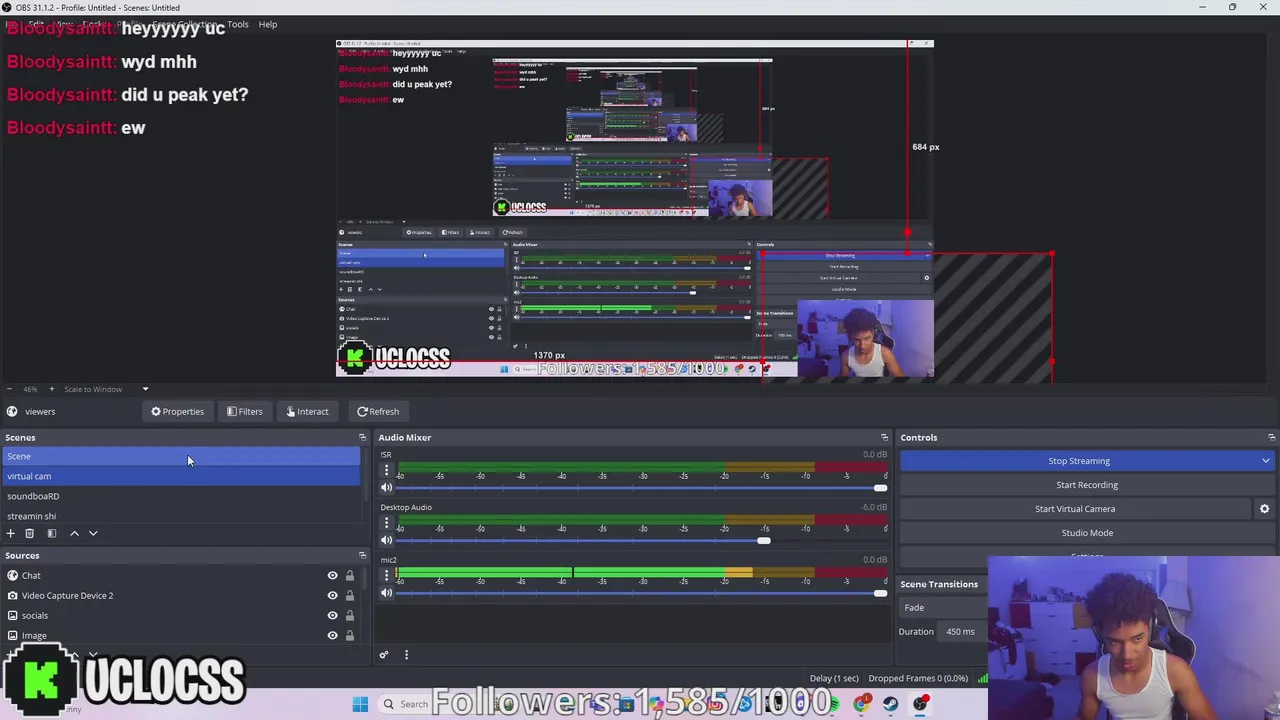Select the 'streamin shi' scene

pos(182,516)
